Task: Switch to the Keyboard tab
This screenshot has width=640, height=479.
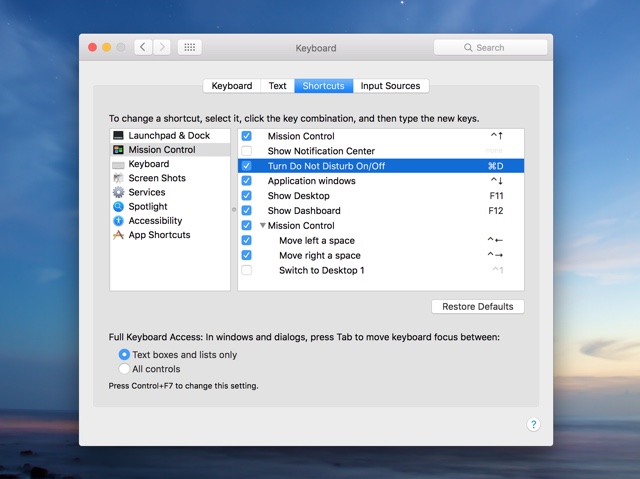Action: coord(232,86)
